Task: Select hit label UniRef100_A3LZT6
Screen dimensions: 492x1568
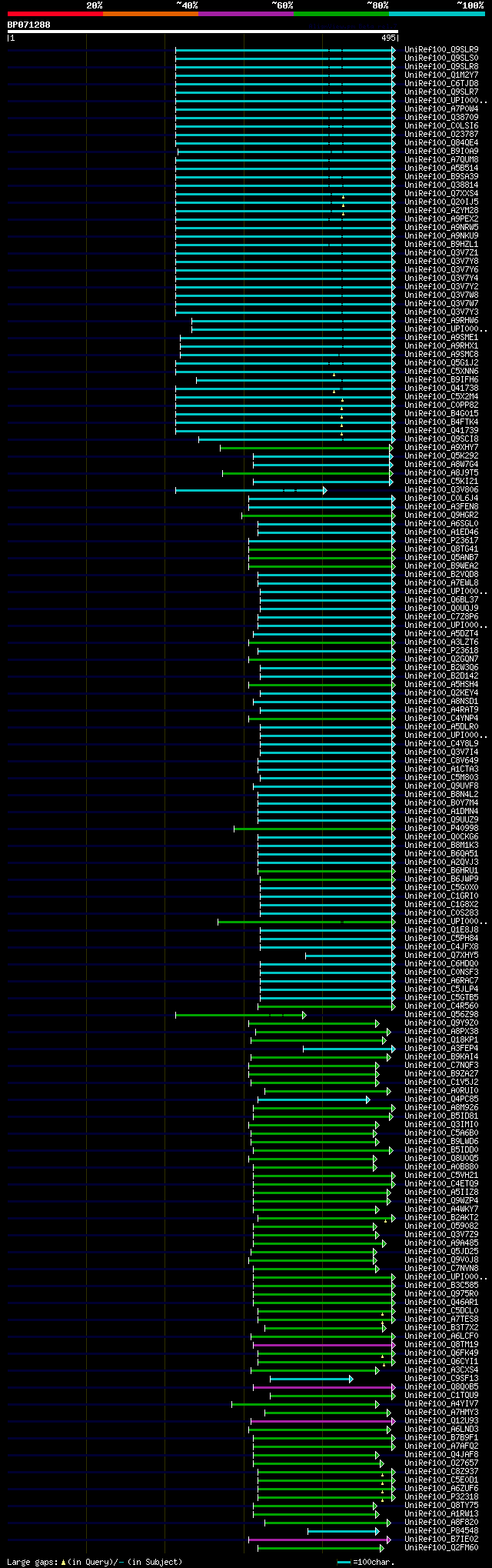Action: click(x=441, y=642)
